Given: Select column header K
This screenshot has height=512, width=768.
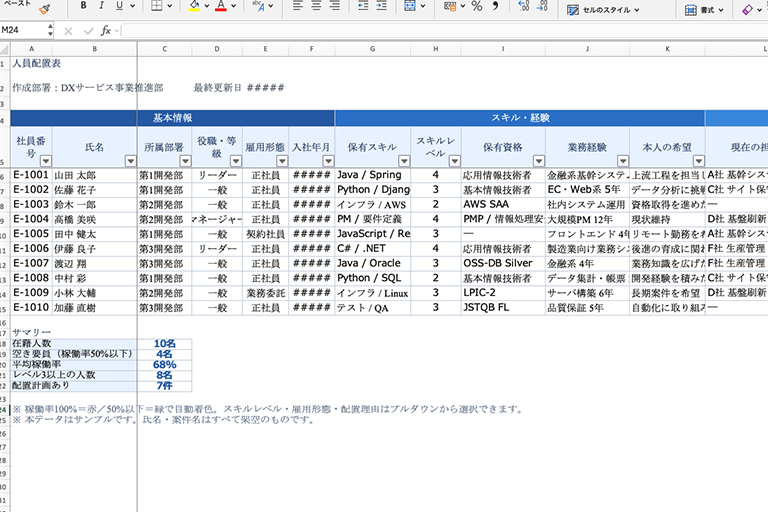Looking at the screenshot, I should pyautogui.click(x=668, y=49).
